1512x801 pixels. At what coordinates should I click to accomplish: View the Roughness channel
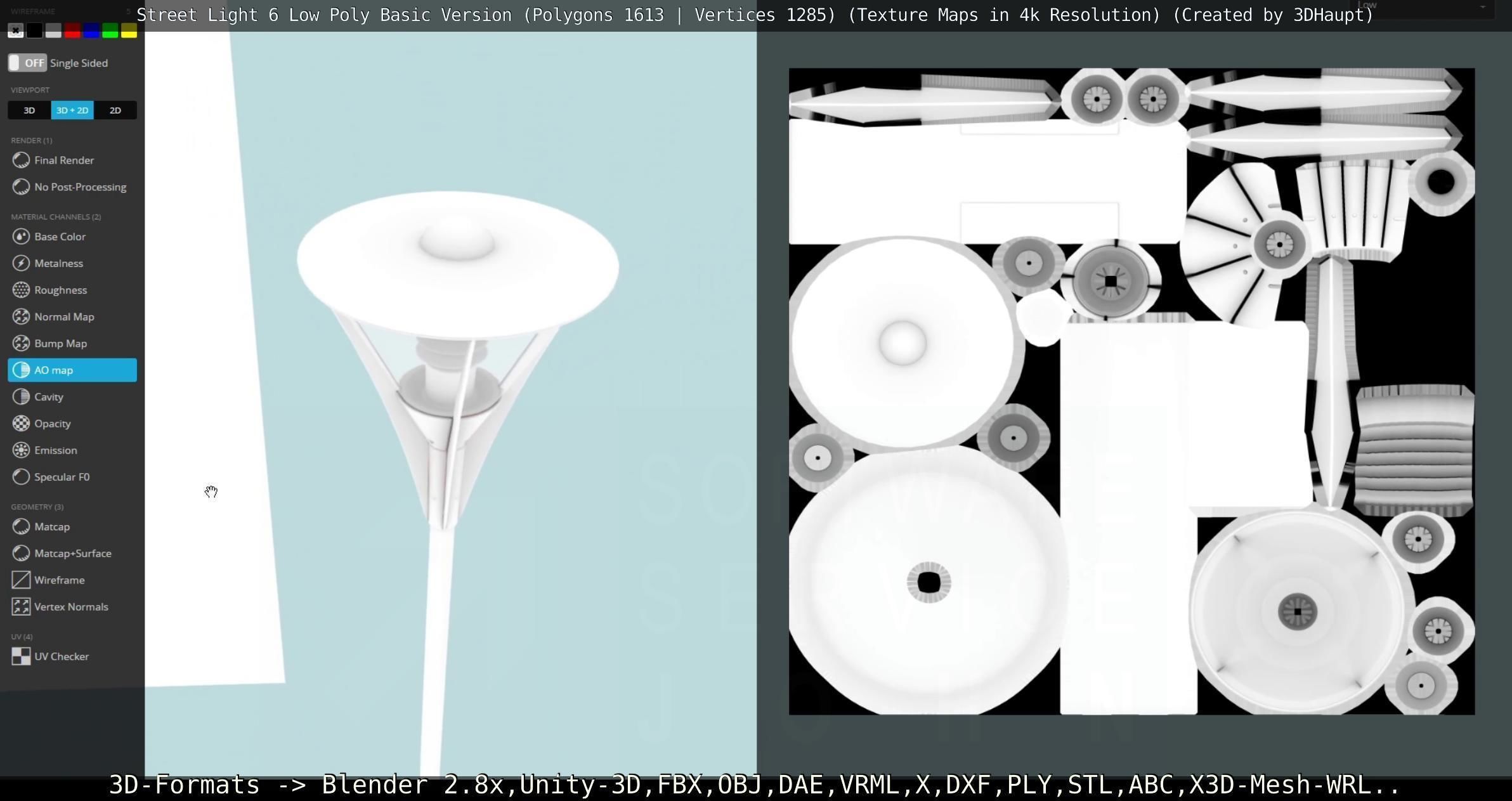[72, 290]
